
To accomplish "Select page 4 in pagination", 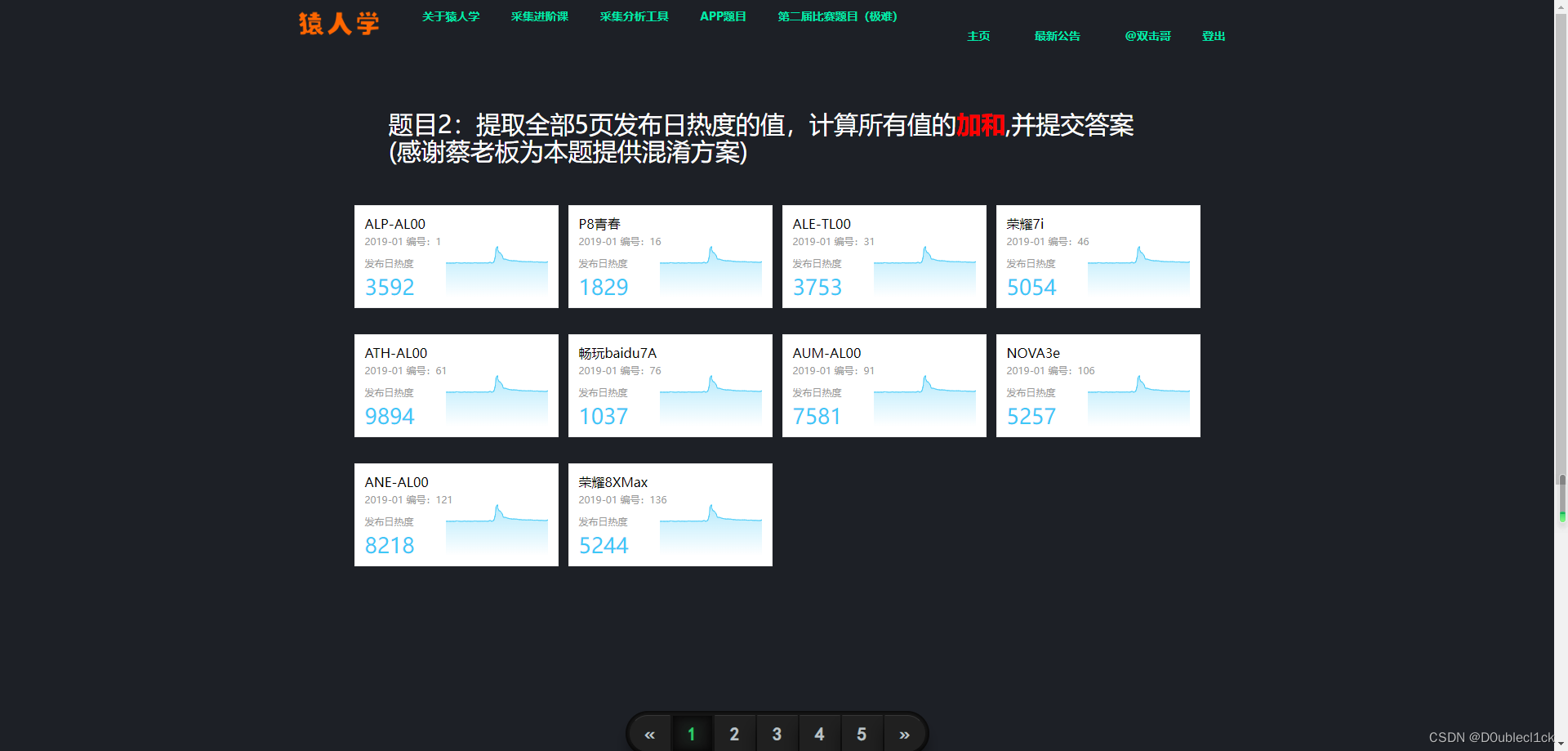I will (819, 734).
